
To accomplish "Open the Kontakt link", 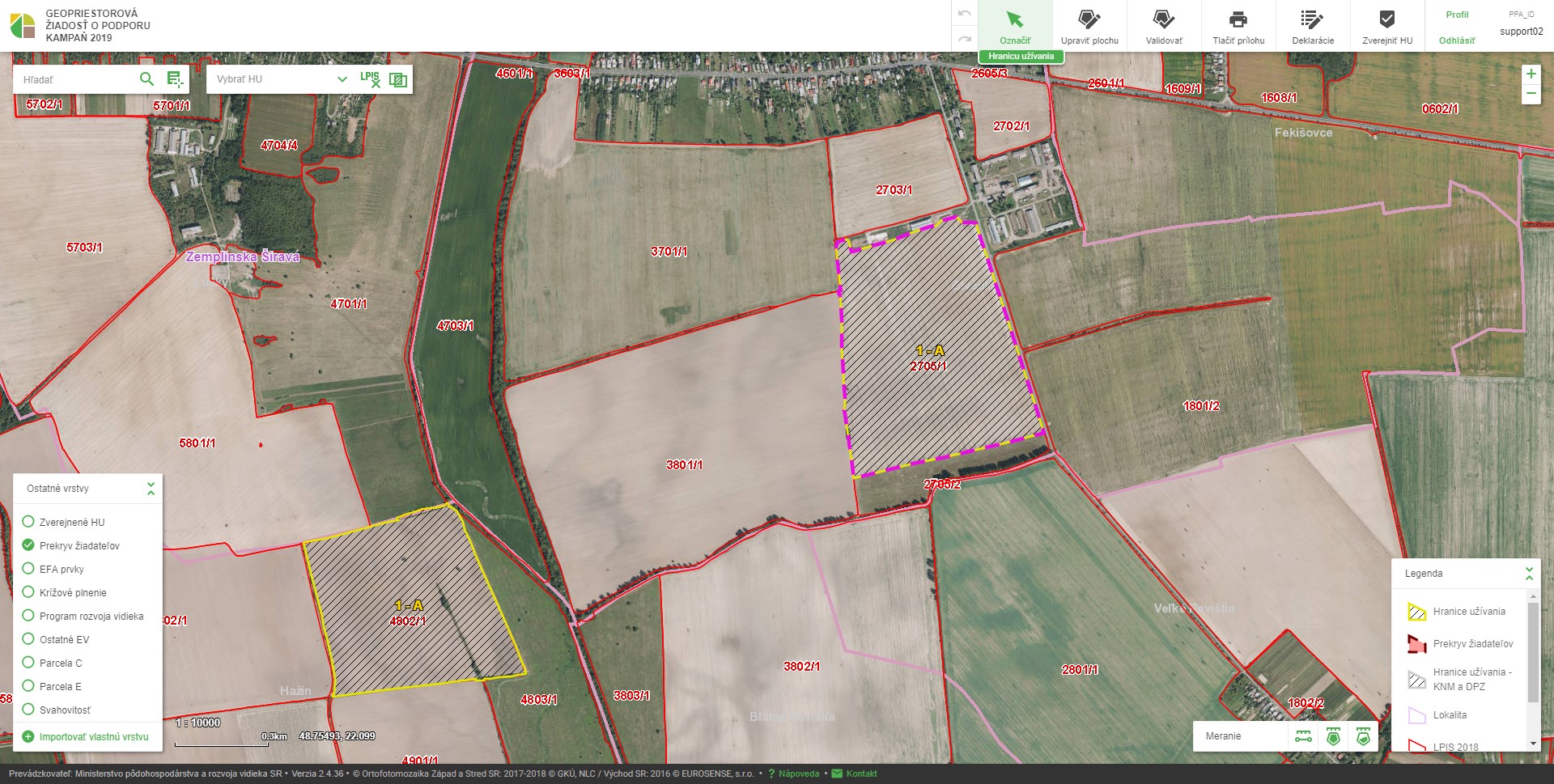I will (x=861, y=773).
